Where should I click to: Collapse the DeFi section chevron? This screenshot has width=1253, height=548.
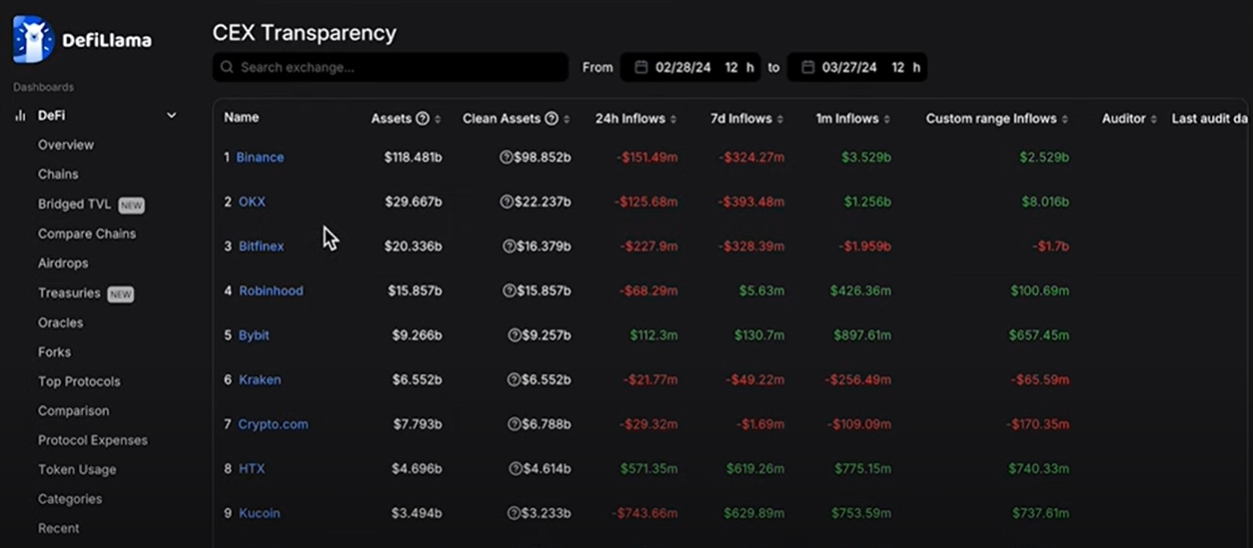pyautogui.click(x=171, y=116)
